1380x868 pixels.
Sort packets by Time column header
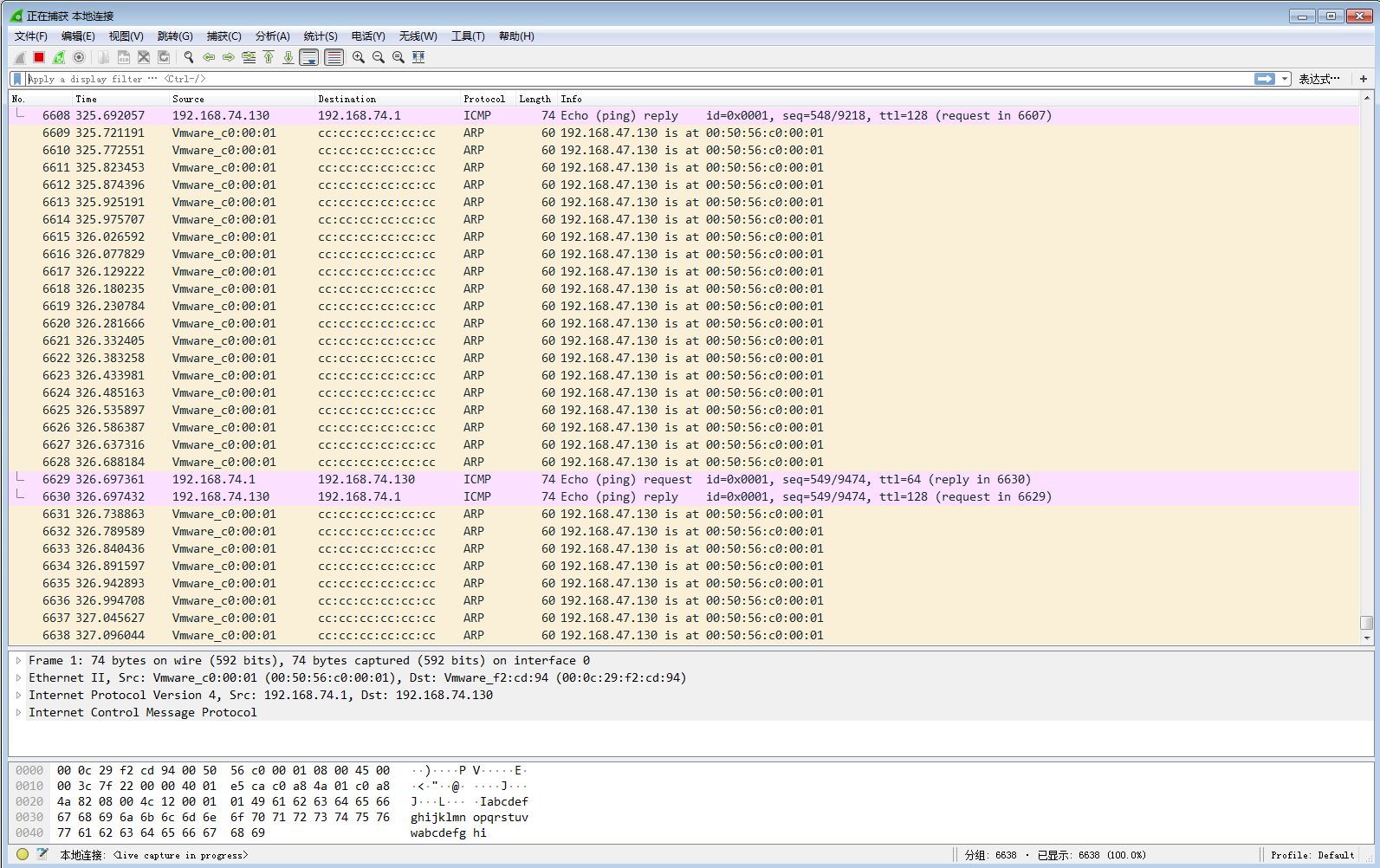(120, 99)
